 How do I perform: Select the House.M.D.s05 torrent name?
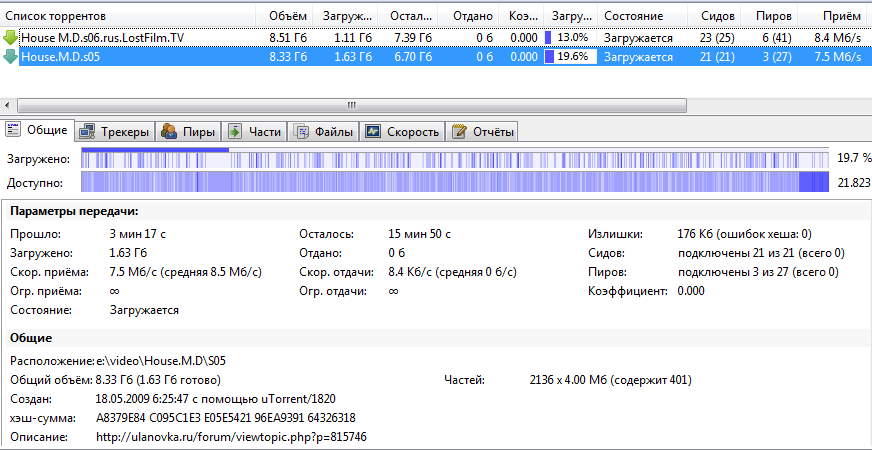[x=61, y=57]
